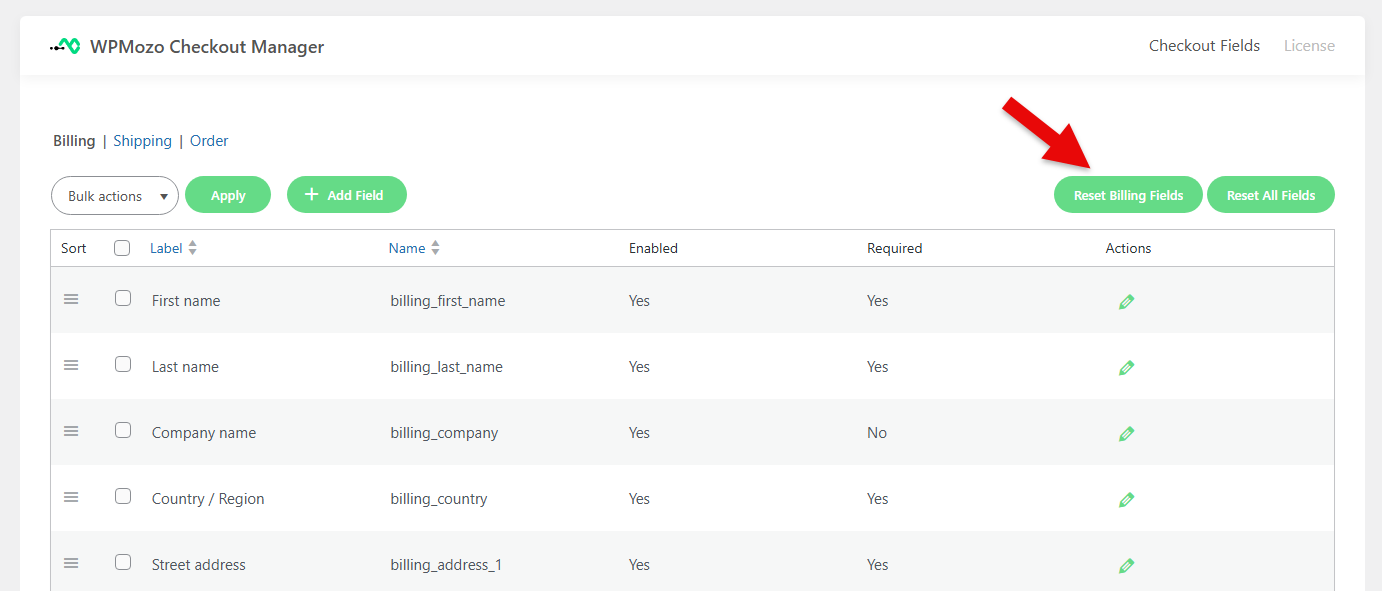Switch to the Shipping tab
Viewport: 1382px width, 591px height.
tap(142, 141)
